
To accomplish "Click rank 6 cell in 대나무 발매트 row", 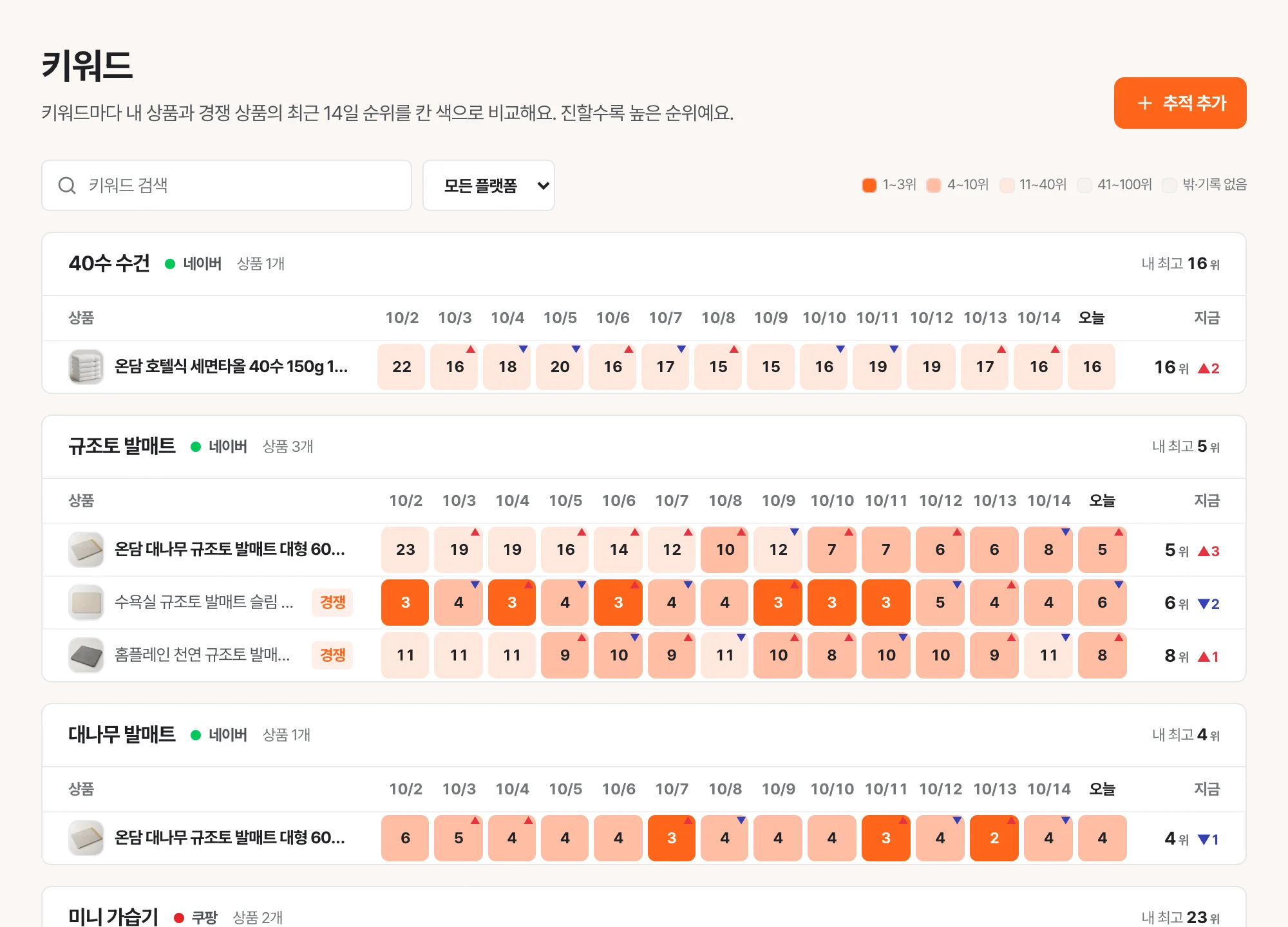I will [405, 838].
